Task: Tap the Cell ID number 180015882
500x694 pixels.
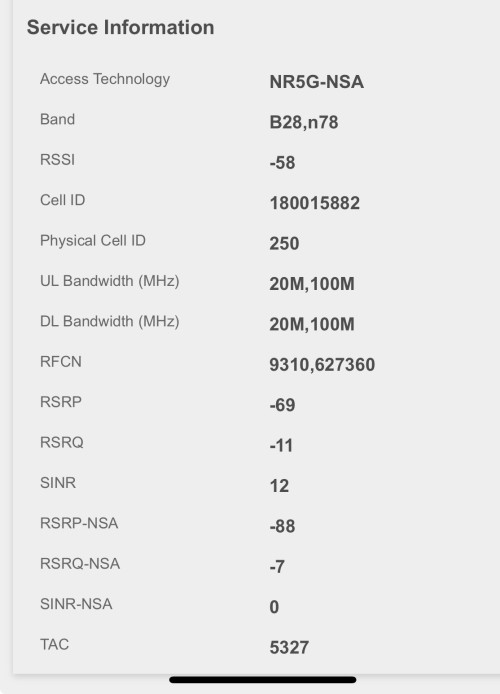Action: point(315,203)
